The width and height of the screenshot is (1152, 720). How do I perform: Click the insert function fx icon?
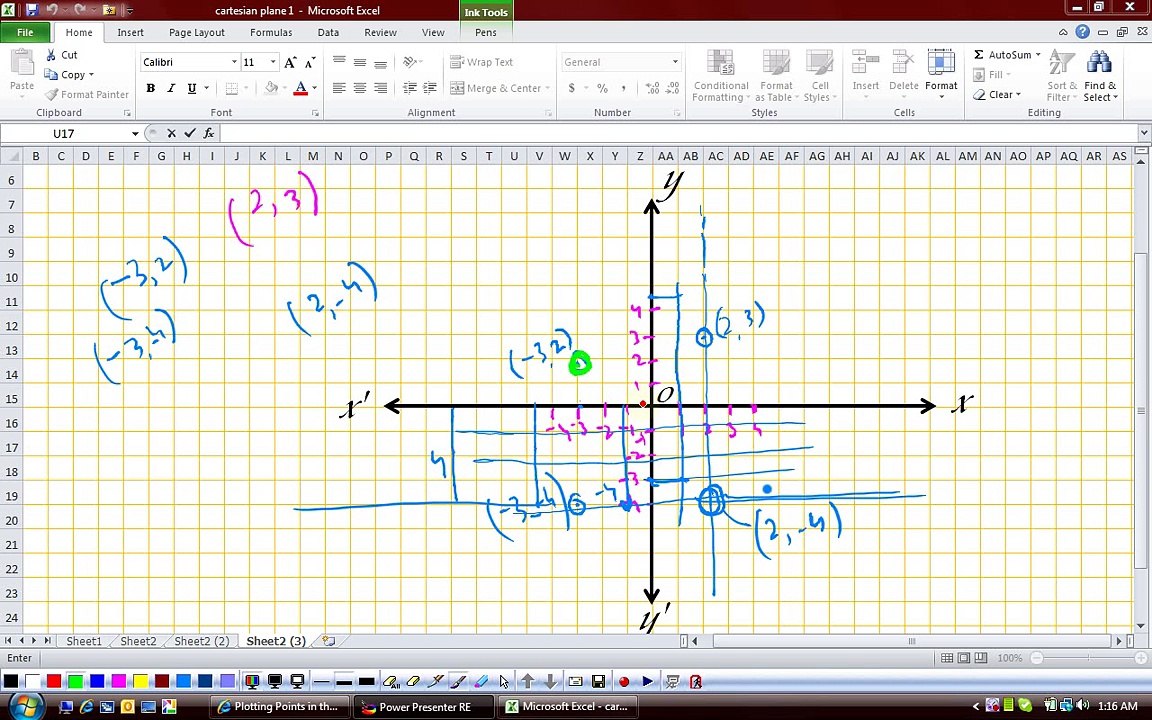coord(209,133)
